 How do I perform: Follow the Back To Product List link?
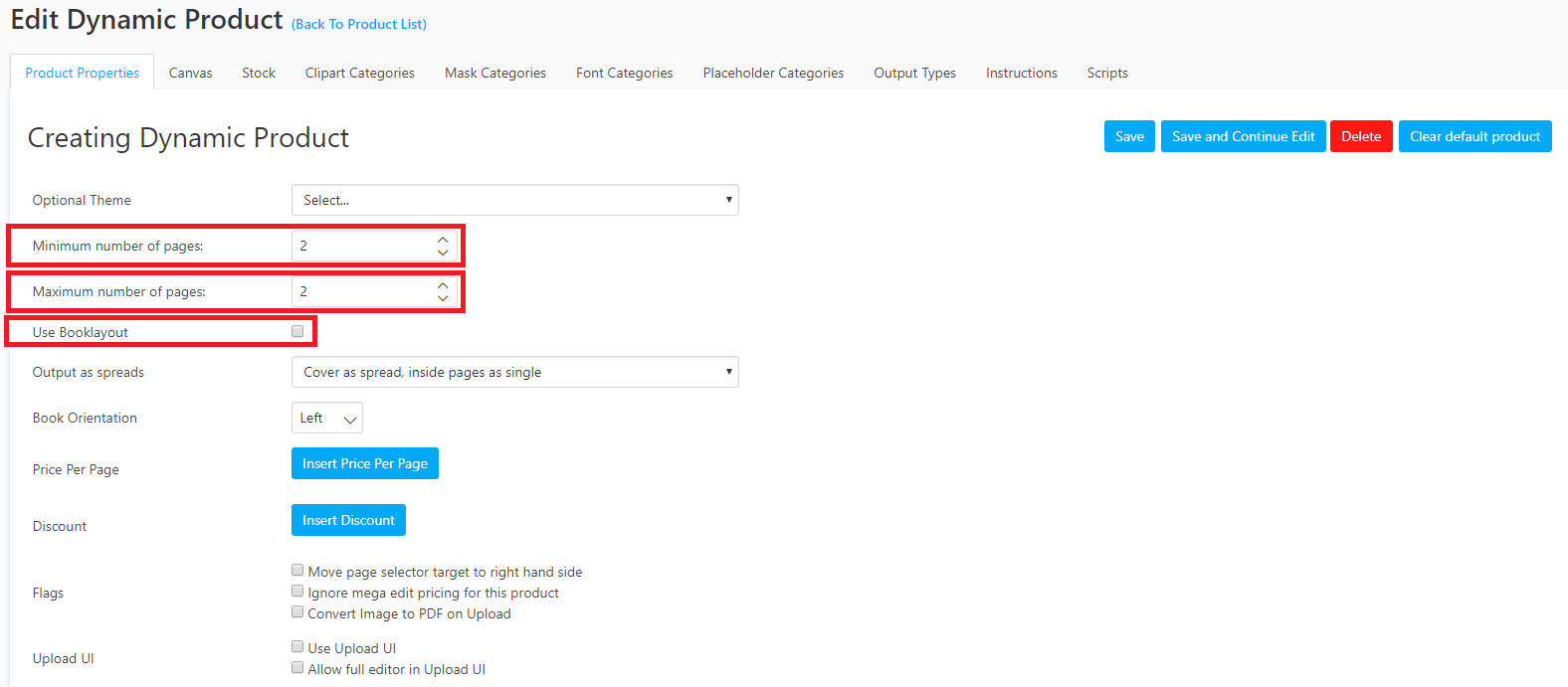click(x=359, y=24)
